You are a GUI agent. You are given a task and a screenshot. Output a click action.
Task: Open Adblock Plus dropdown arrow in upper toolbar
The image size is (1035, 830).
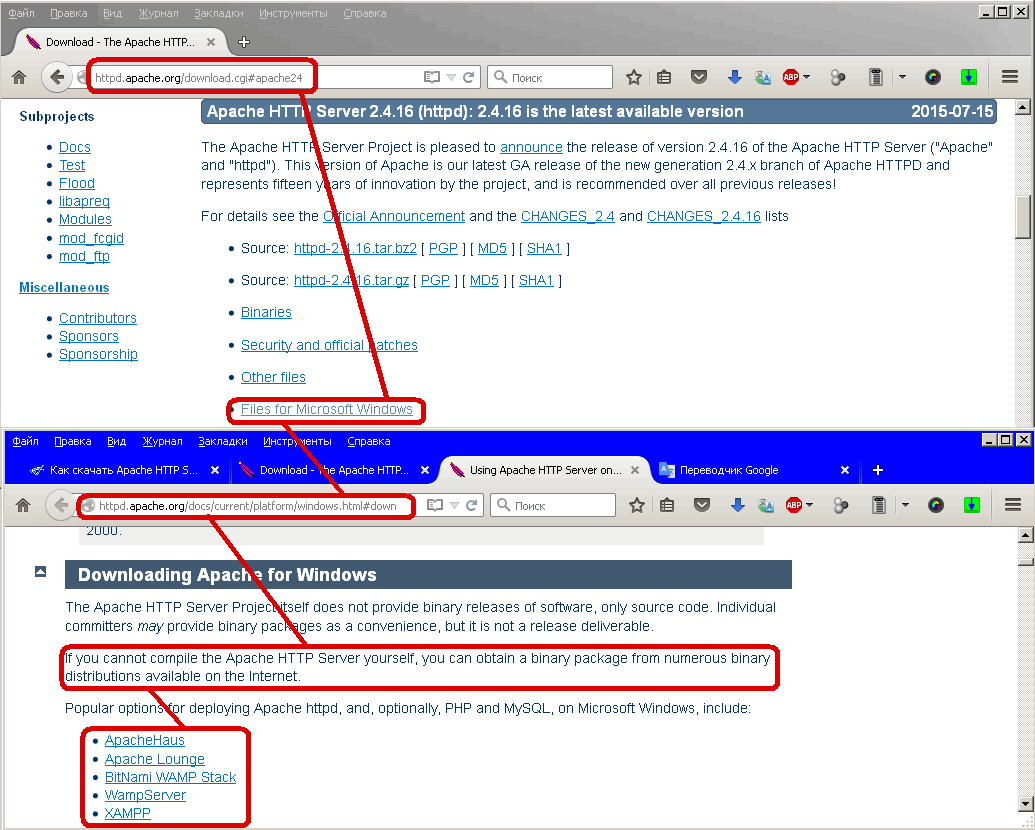pos(807,77)
